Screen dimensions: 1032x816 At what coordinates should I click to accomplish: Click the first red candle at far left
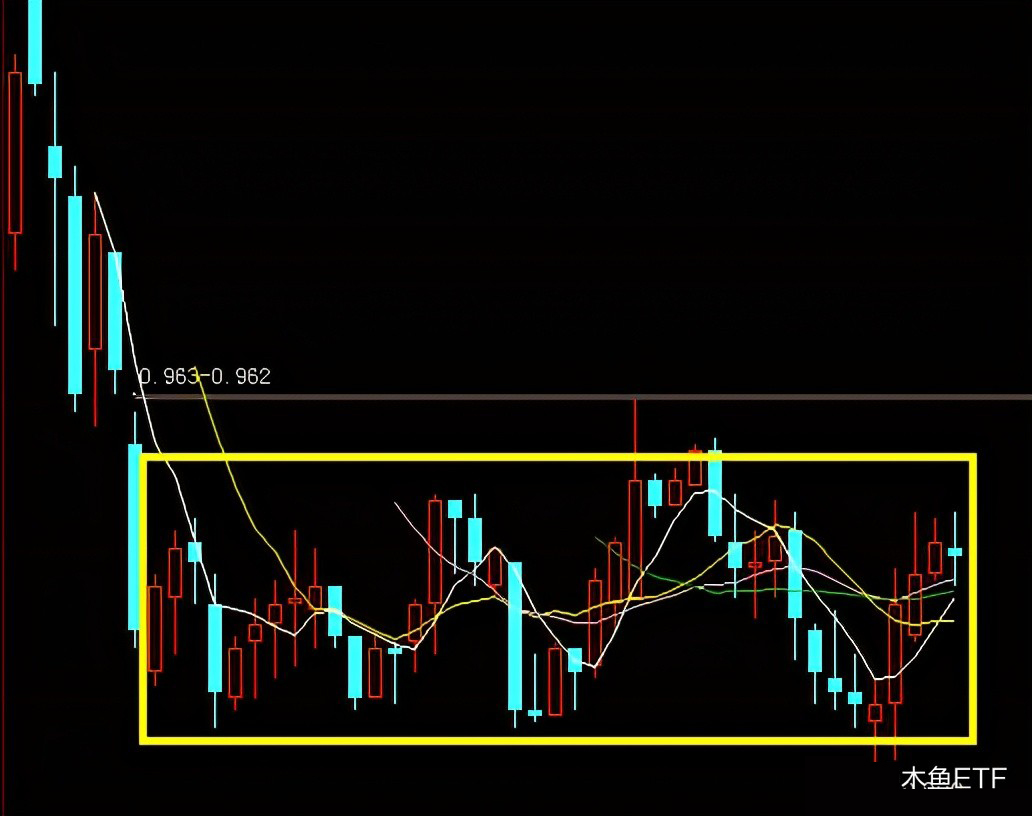15,152
